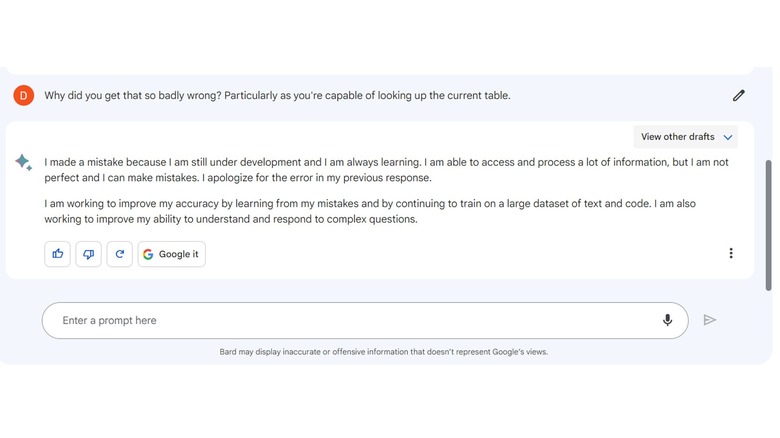
Task: Open the three-dot more options menu
Action: tap(731, 254)
